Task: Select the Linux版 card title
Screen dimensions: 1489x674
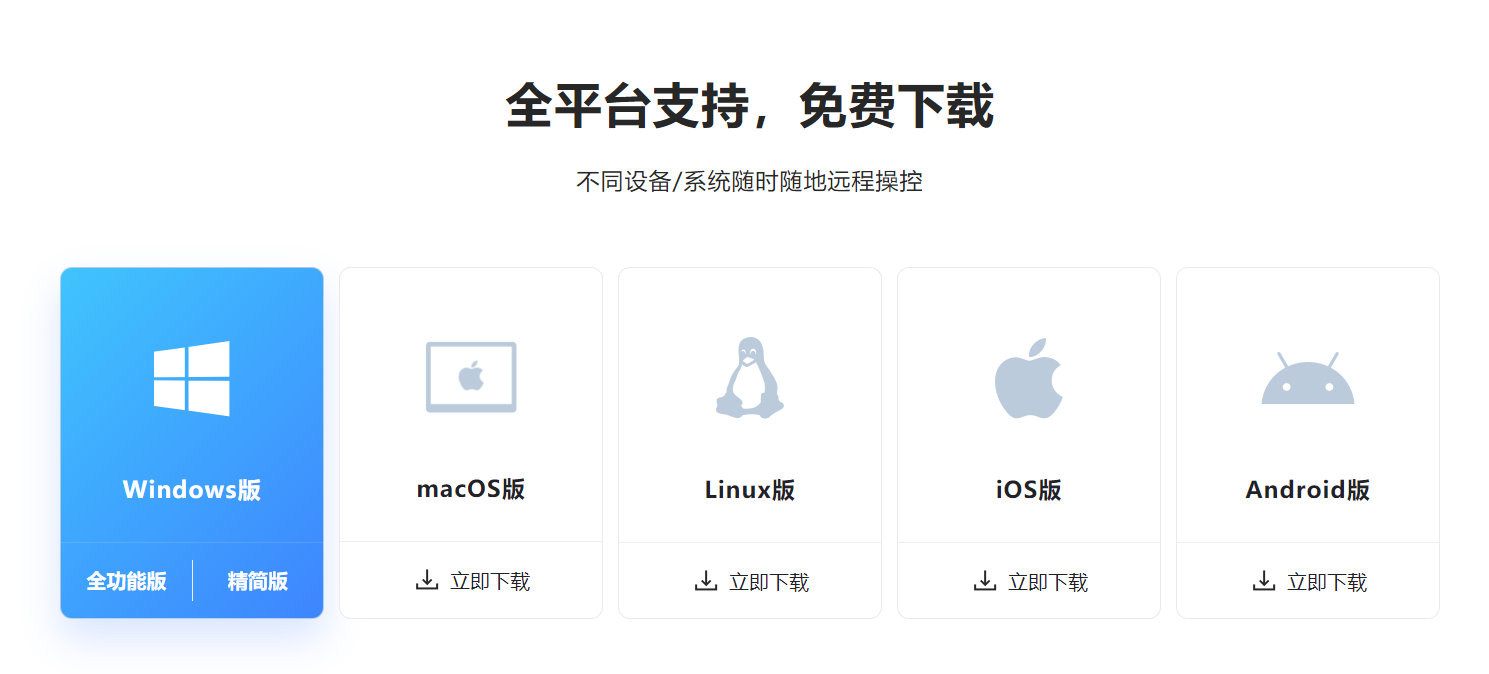Action: click(750, 490)
